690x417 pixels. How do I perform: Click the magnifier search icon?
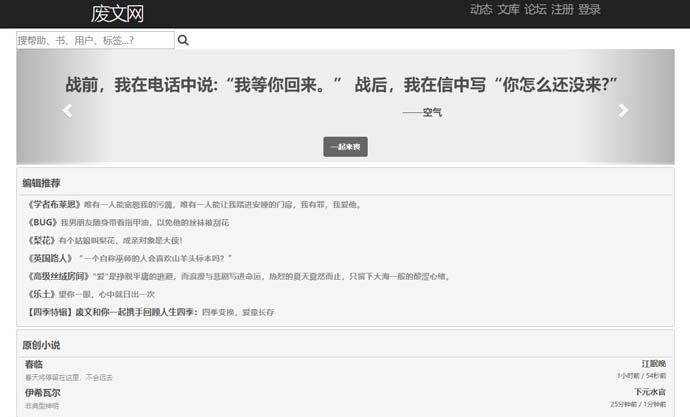183,41
